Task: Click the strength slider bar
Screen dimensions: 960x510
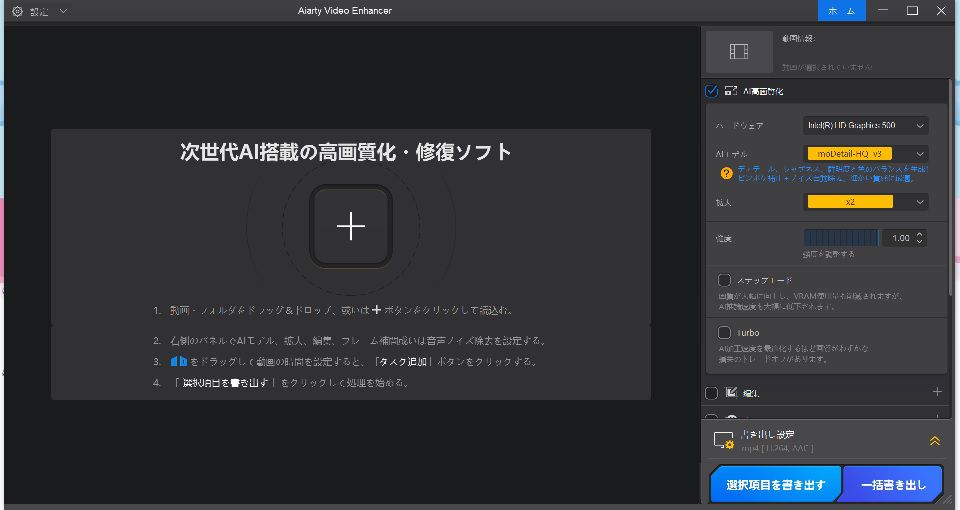Action: point(841,238)
